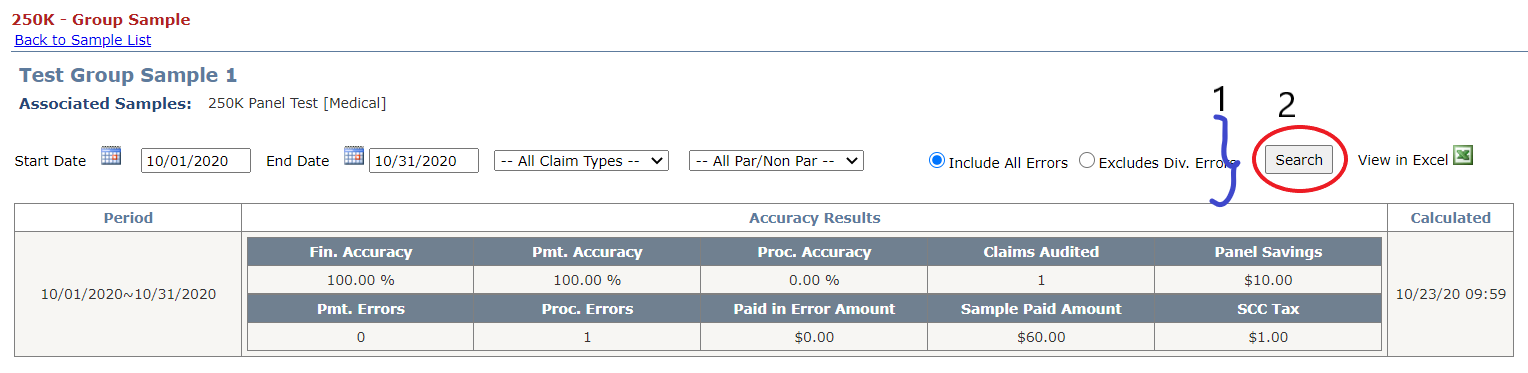Click the Fin. Accuracy header cell

point(361,252)
